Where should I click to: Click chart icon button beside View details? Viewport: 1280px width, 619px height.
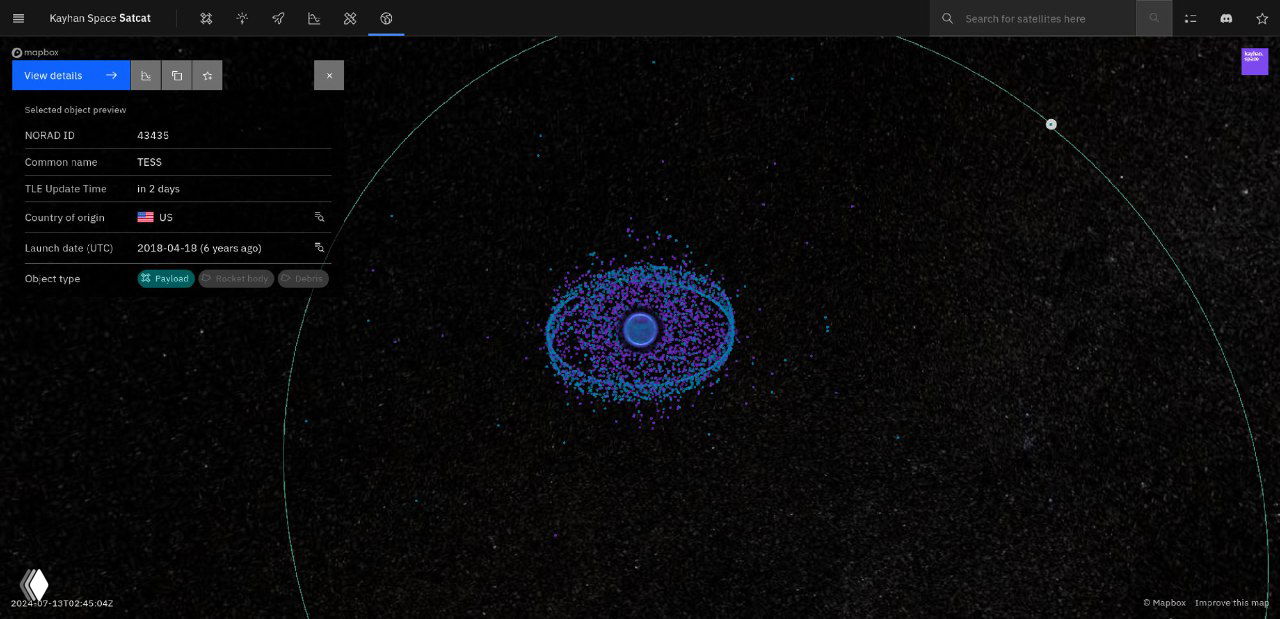(146, 75)
